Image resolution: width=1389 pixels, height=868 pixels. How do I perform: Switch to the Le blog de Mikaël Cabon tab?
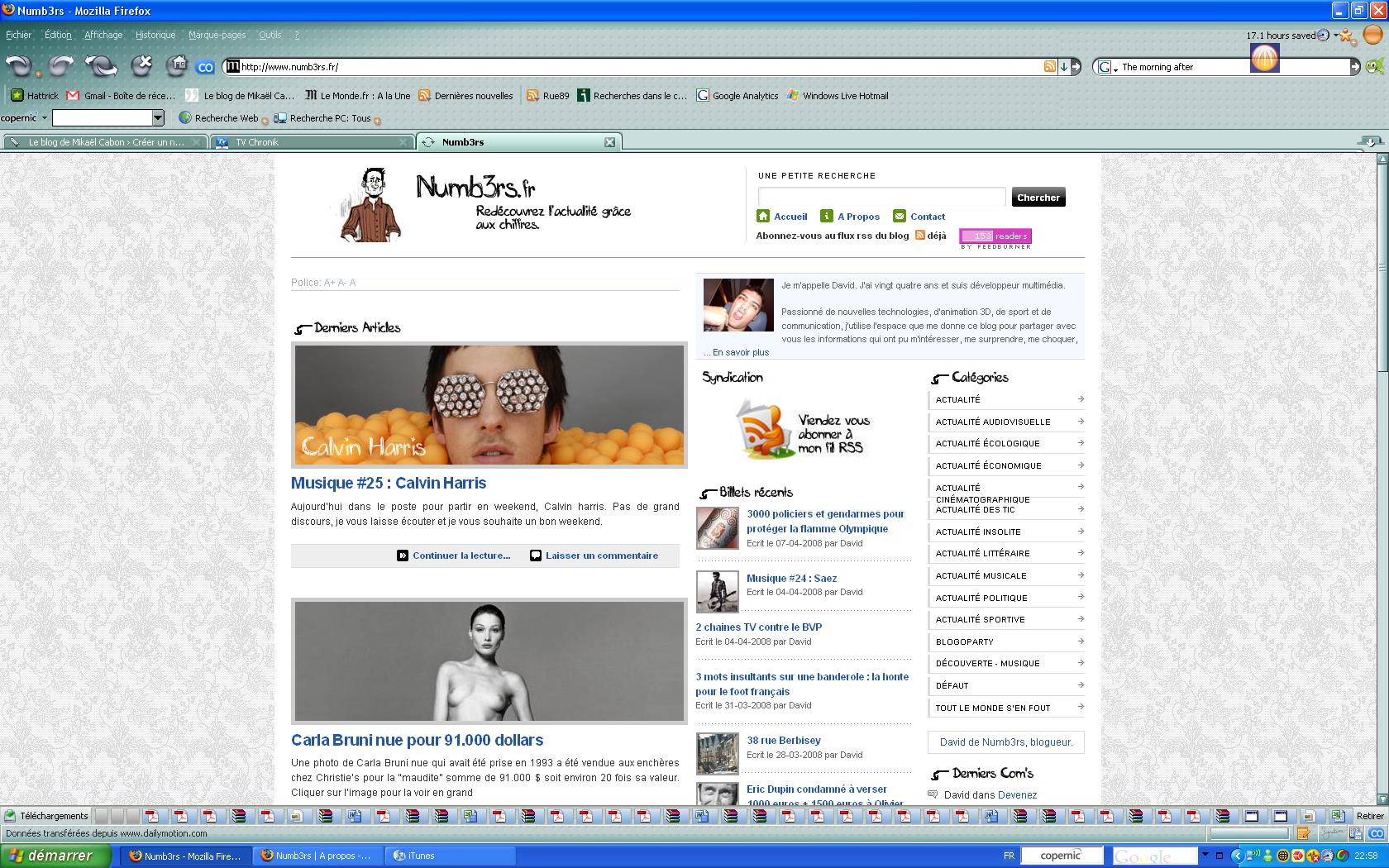104,142
